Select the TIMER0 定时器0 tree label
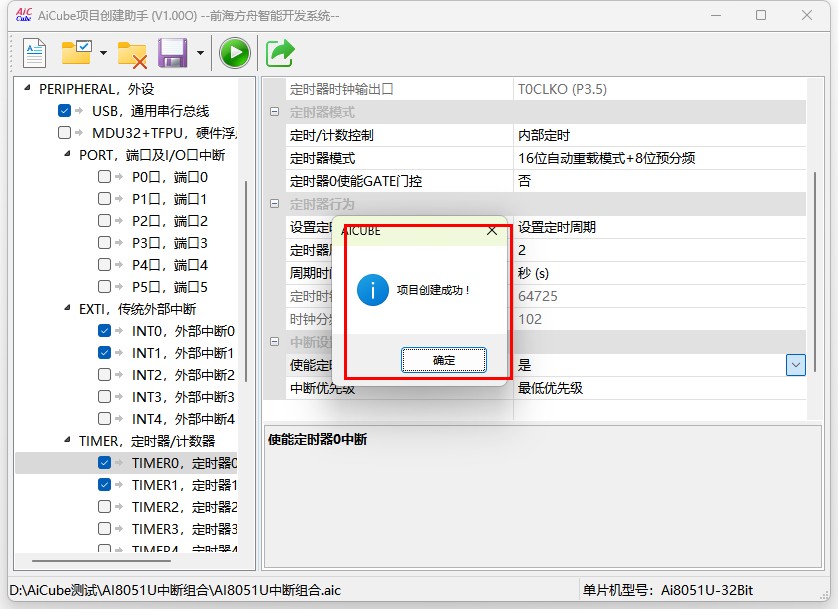This screenshot has width=838, height=609. tap(184, 463)
